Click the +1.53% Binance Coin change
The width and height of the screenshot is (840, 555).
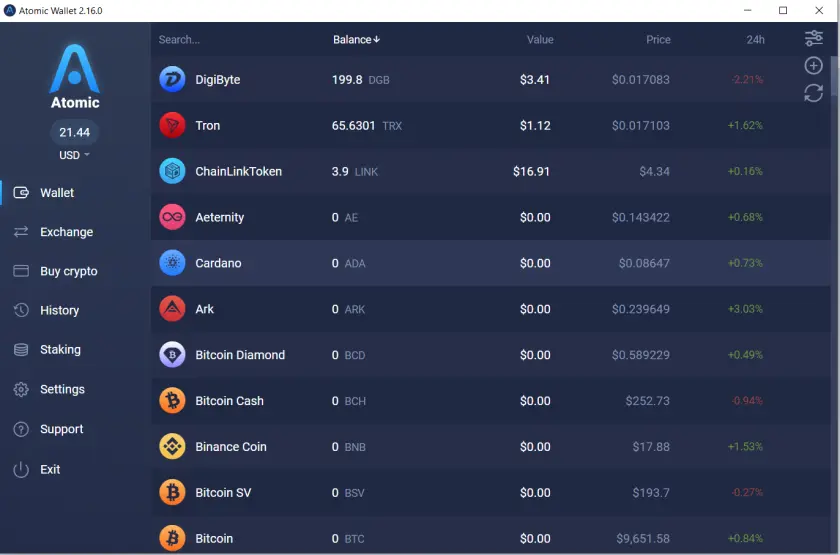(x=745, y=447)
